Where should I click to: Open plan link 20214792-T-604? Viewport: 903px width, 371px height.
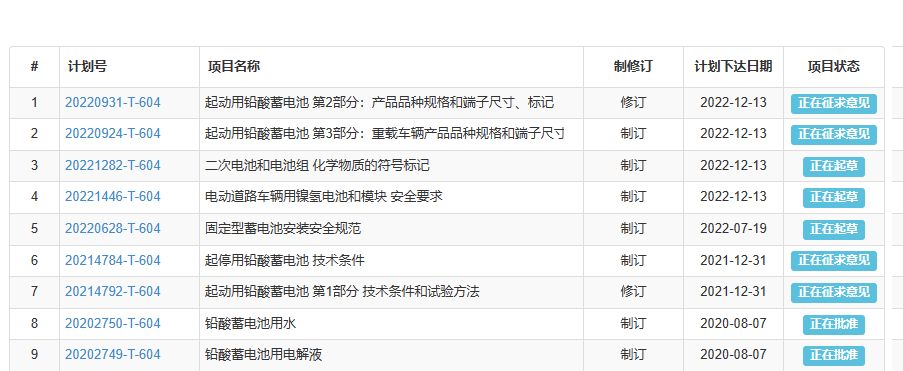[113, 292]
